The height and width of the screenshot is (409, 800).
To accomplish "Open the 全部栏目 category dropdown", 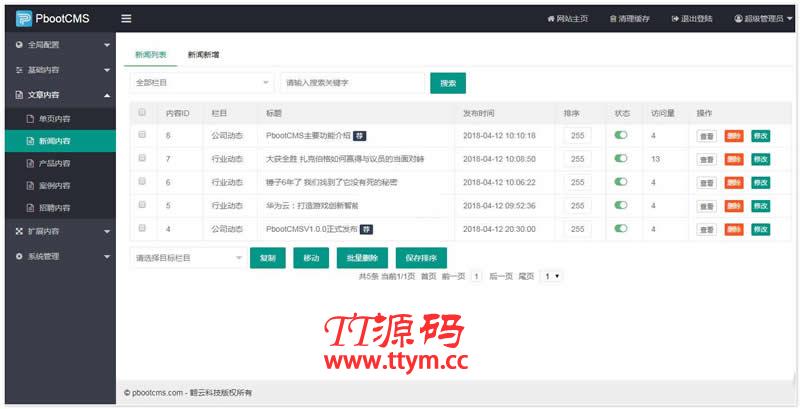I will pos(202,83).
